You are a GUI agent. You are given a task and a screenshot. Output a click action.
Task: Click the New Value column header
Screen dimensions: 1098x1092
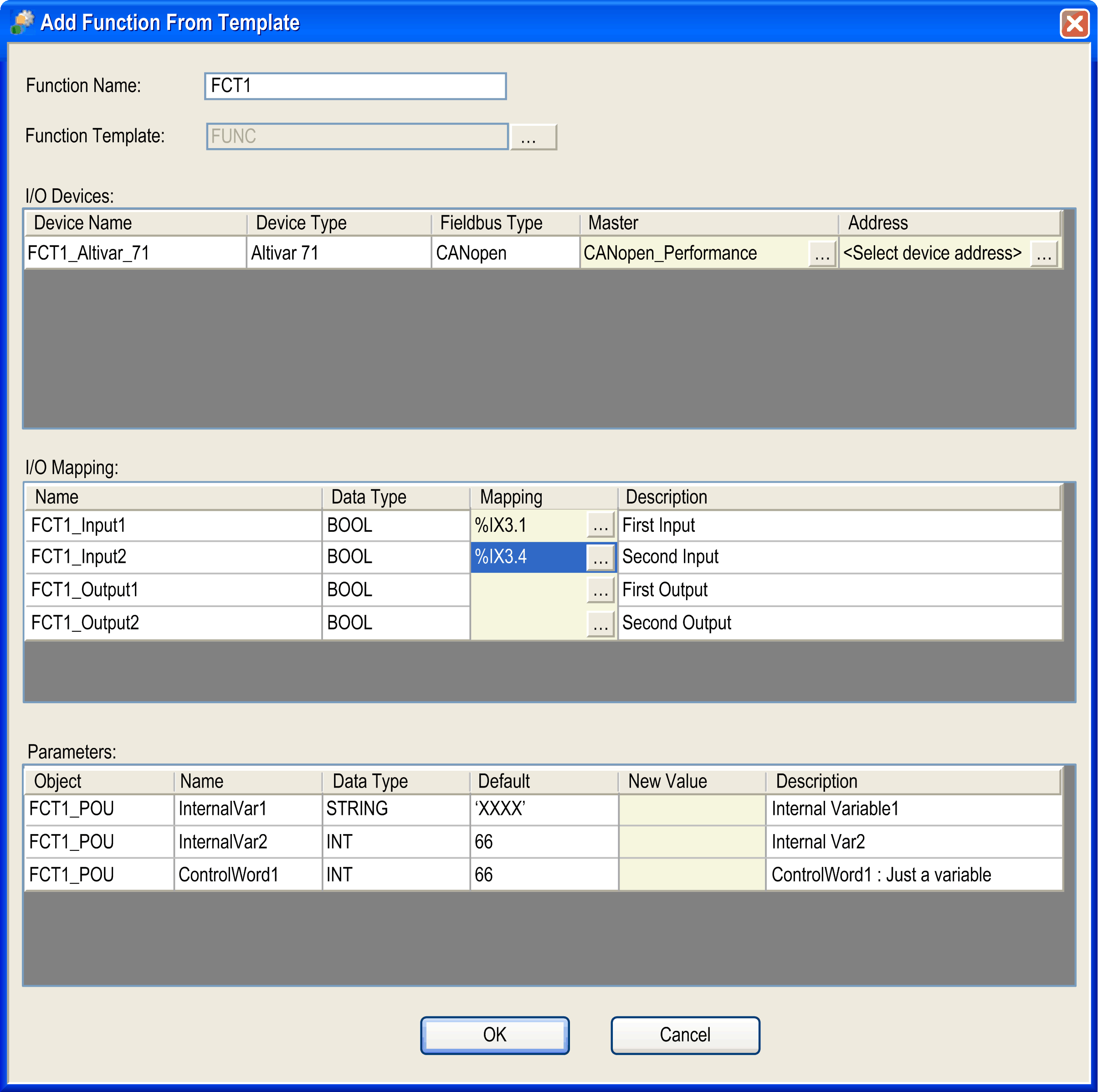692,782
